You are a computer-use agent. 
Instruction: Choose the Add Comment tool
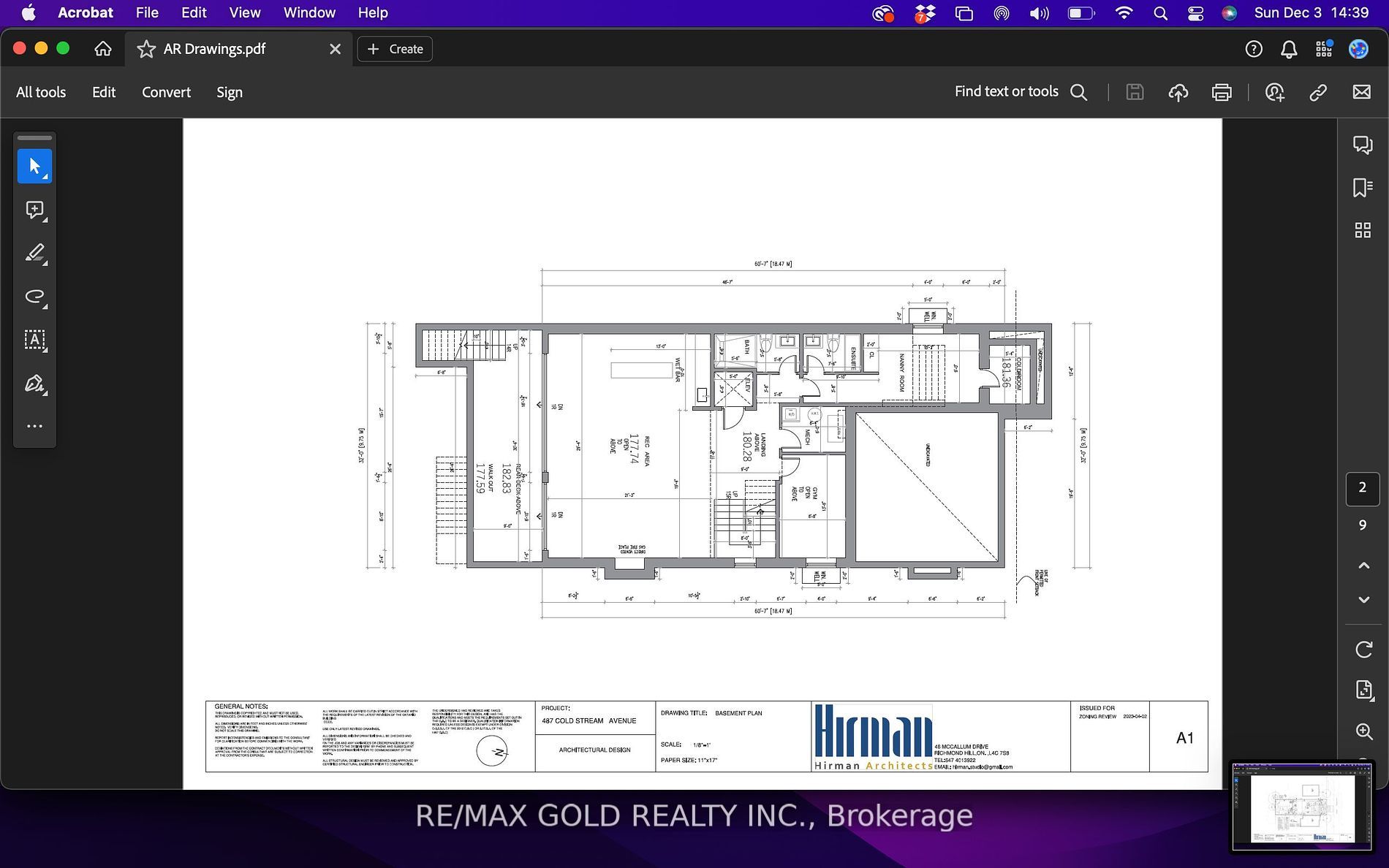(34, 210)
